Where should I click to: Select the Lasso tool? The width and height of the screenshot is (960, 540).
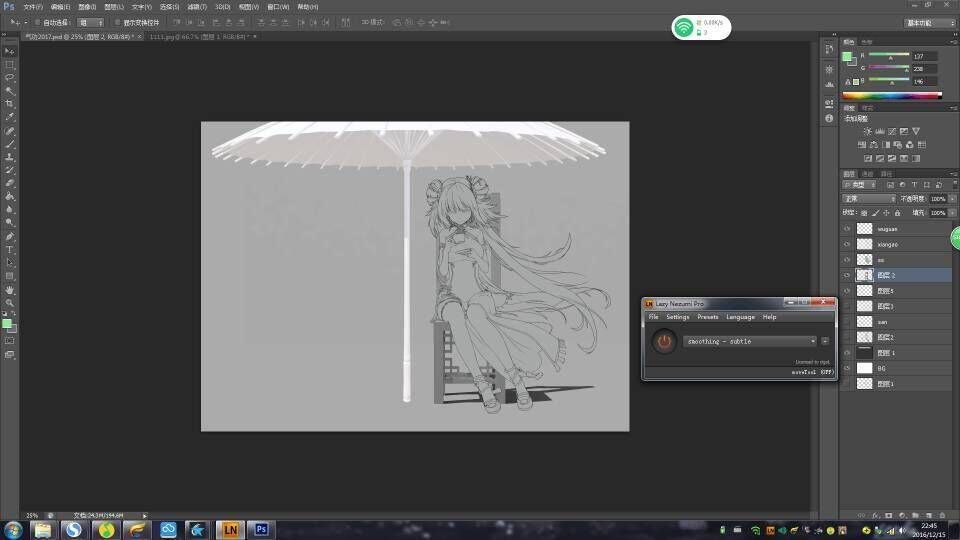click(9, 78)
